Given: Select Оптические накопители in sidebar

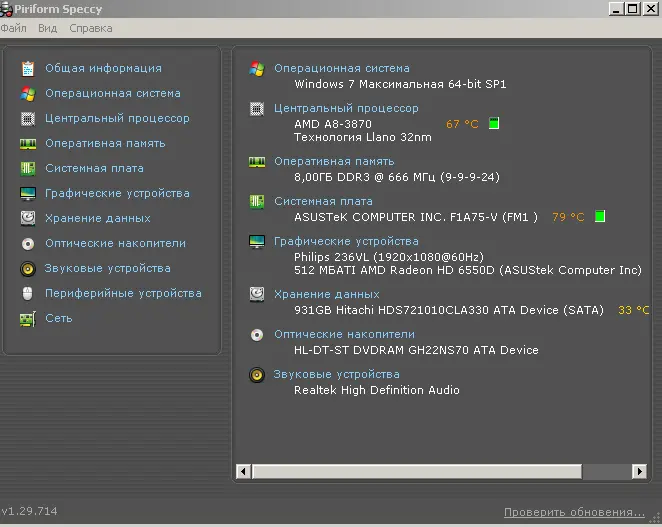Looking at the screenshot, I should 116,243.
